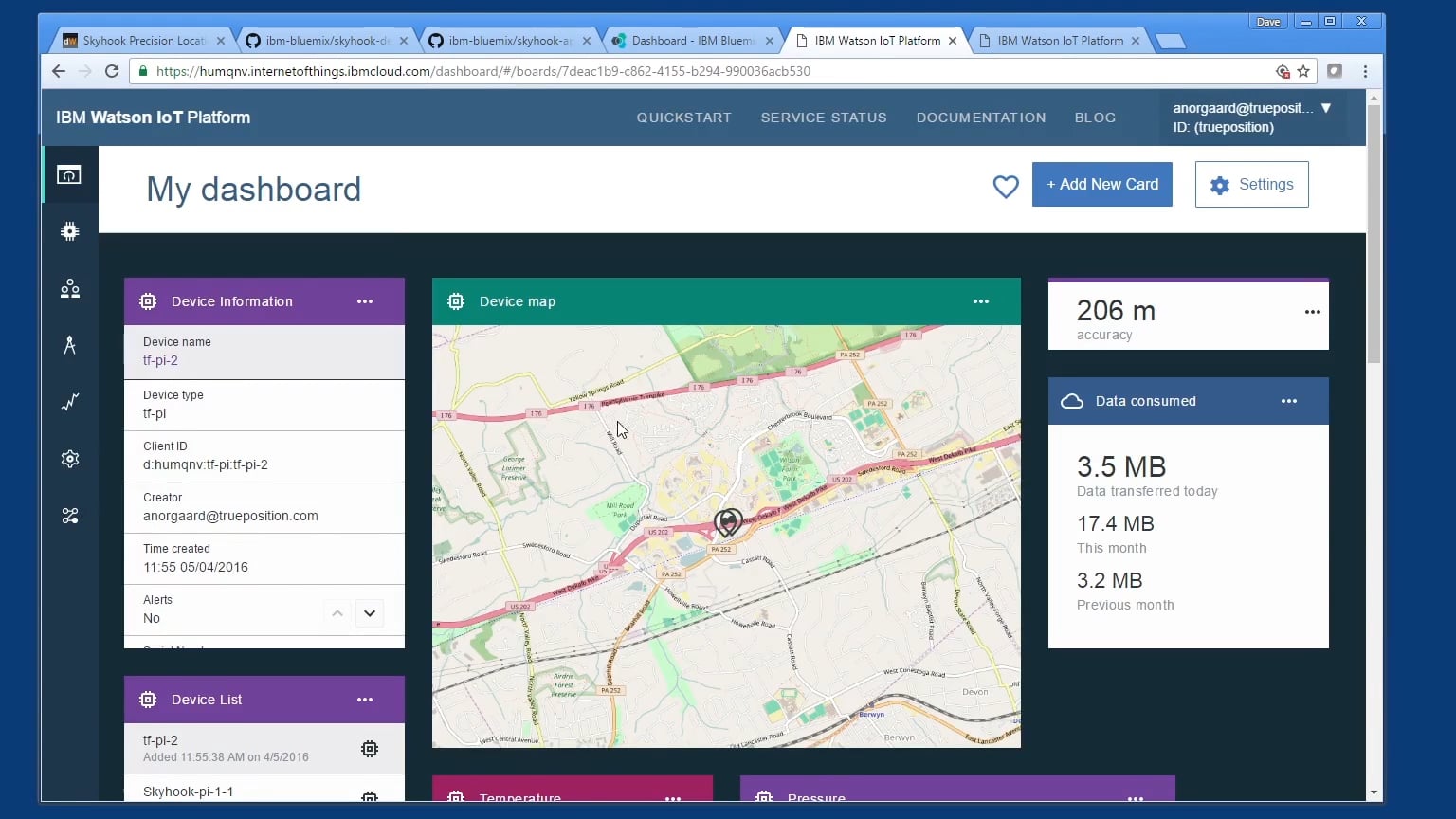The image size is (1456, 819).
Task: Click up chevron in Device Information list
Action: click(x=337, y=613)
